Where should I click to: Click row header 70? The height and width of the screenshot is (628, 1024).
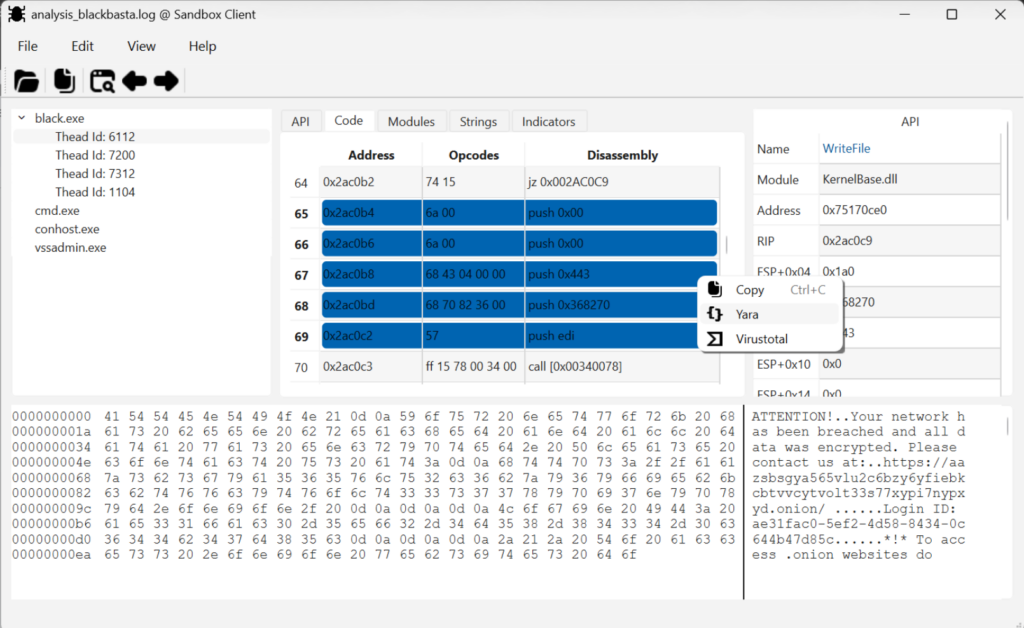tap(301, 367)
